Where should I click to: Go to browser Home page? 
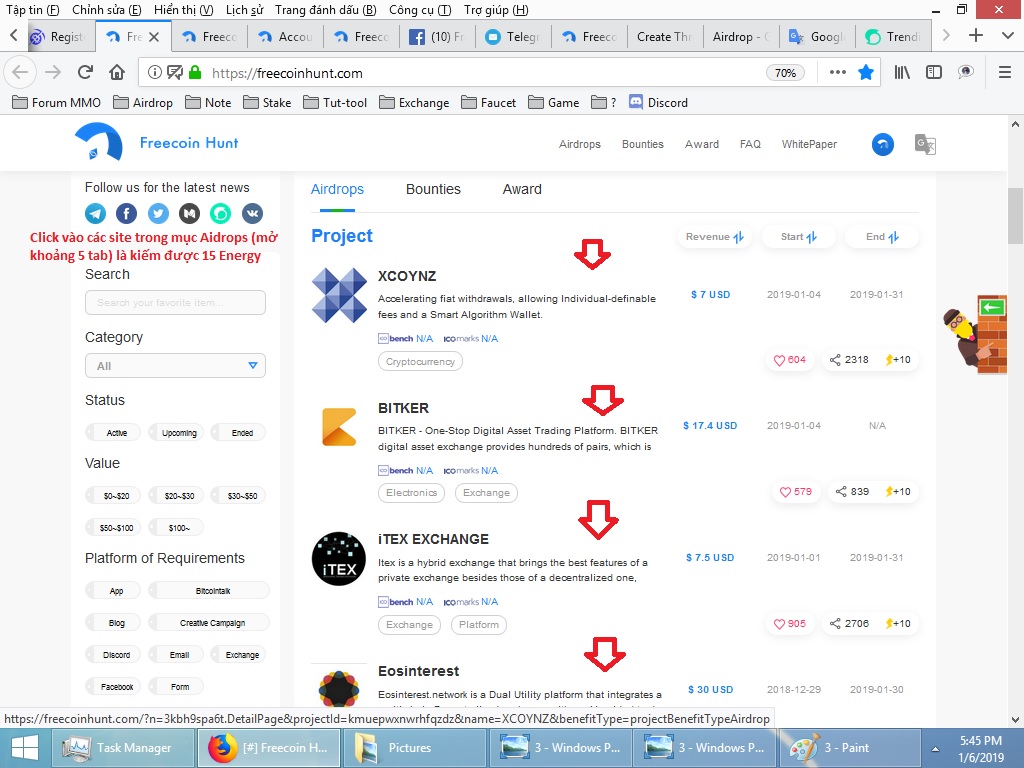pos(117,72)
